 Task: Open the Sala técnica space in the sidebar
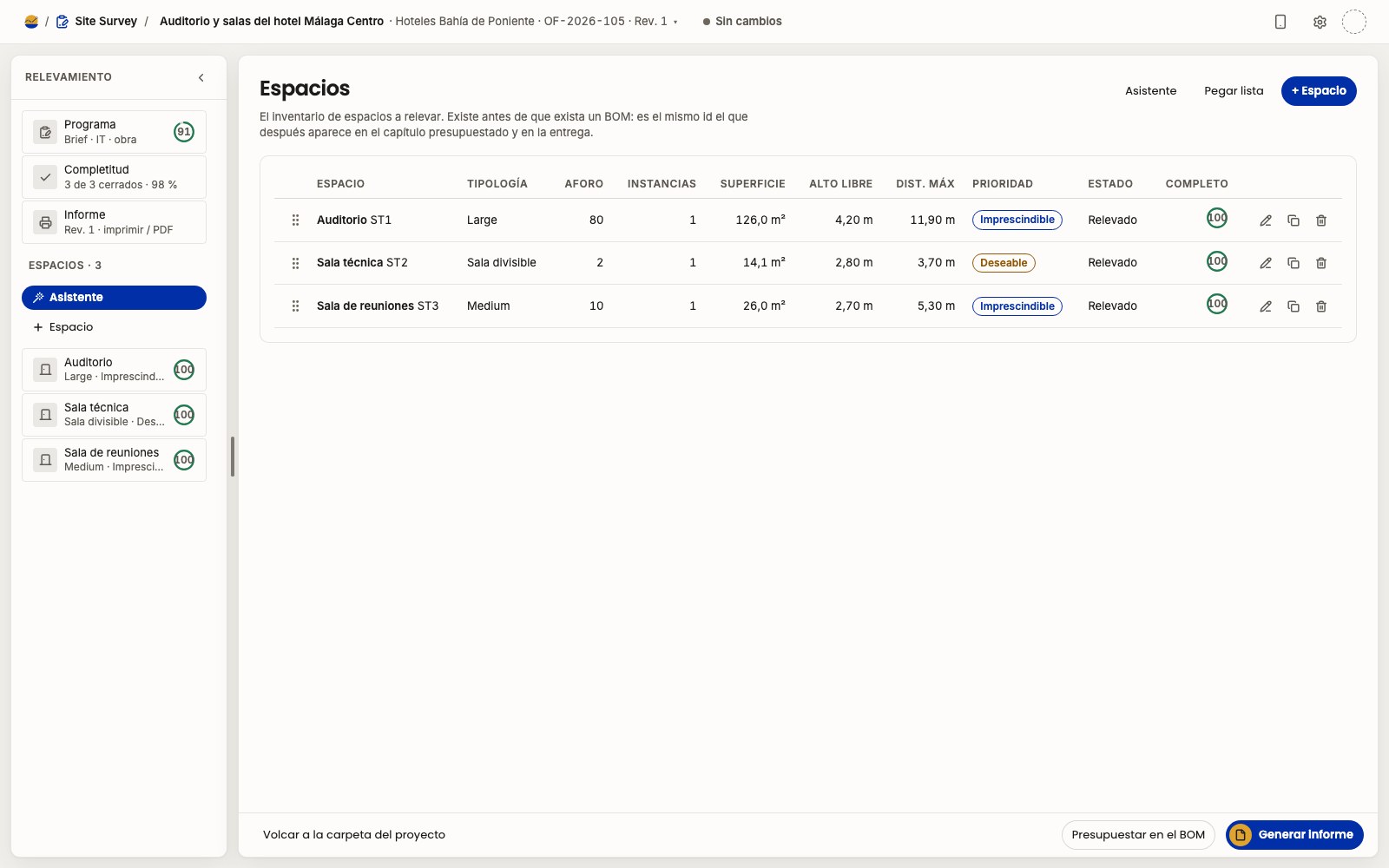coord(114,415)
